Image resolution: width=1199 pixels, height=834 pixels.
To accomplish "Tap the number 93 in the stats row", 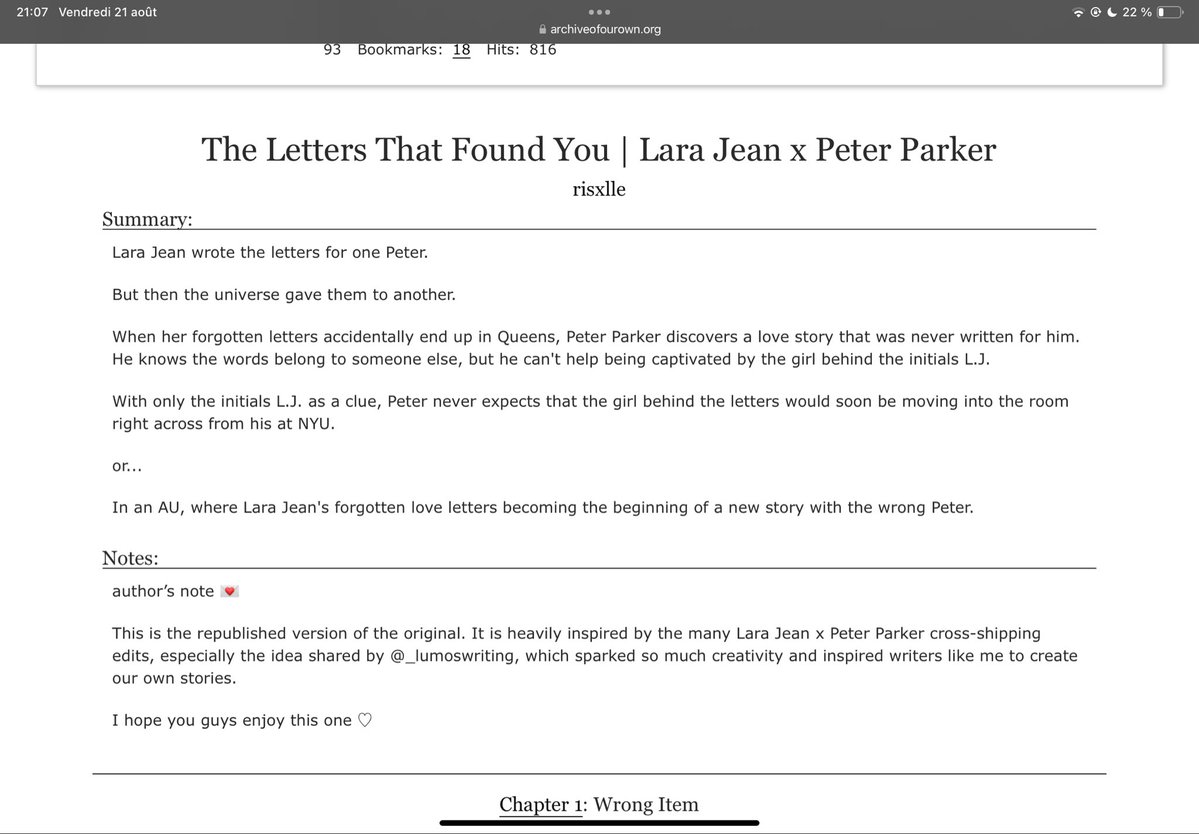I will [332, 50].
